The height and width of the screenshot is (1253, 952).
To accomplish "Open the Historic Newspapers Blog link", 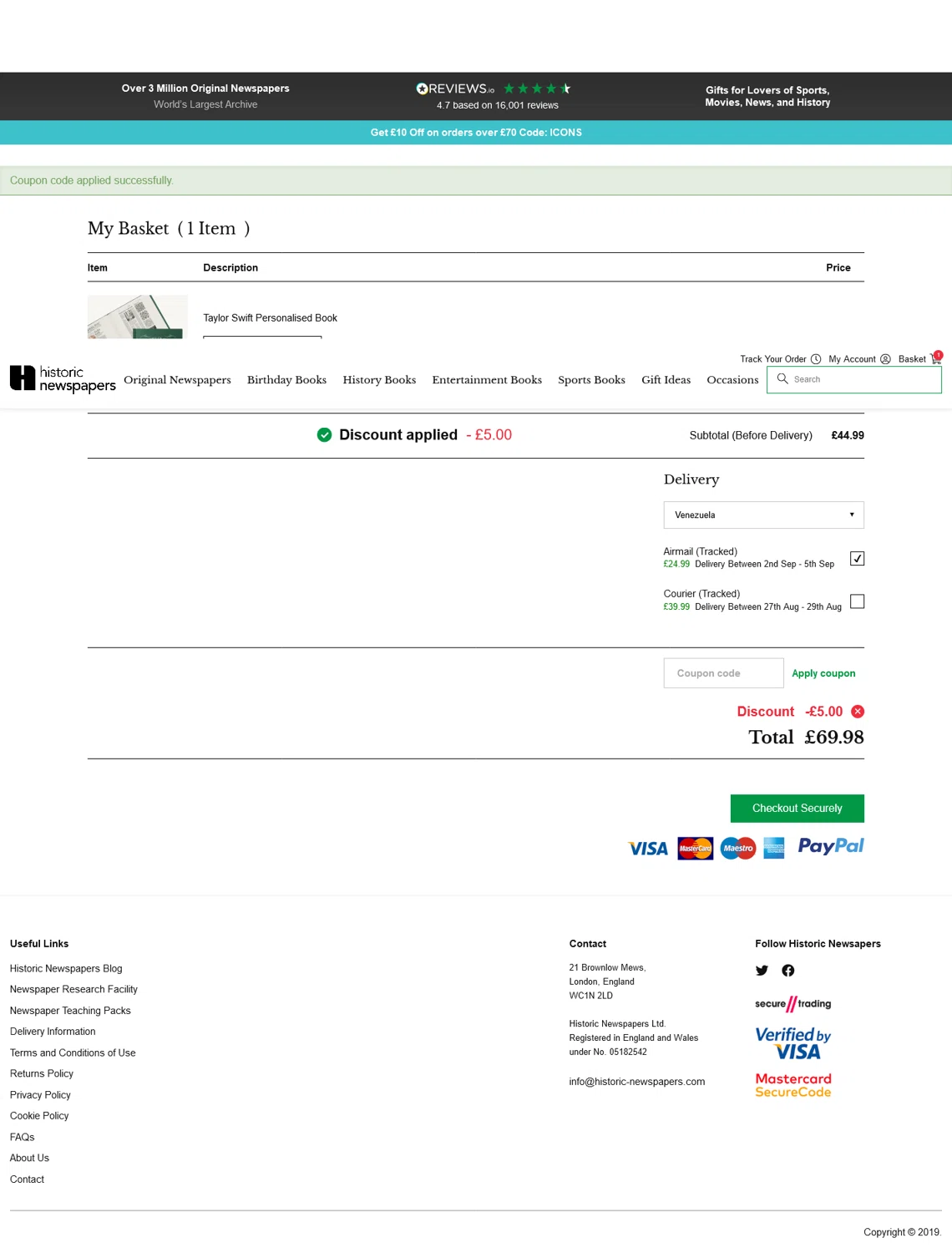I will (x=66, y=969).
